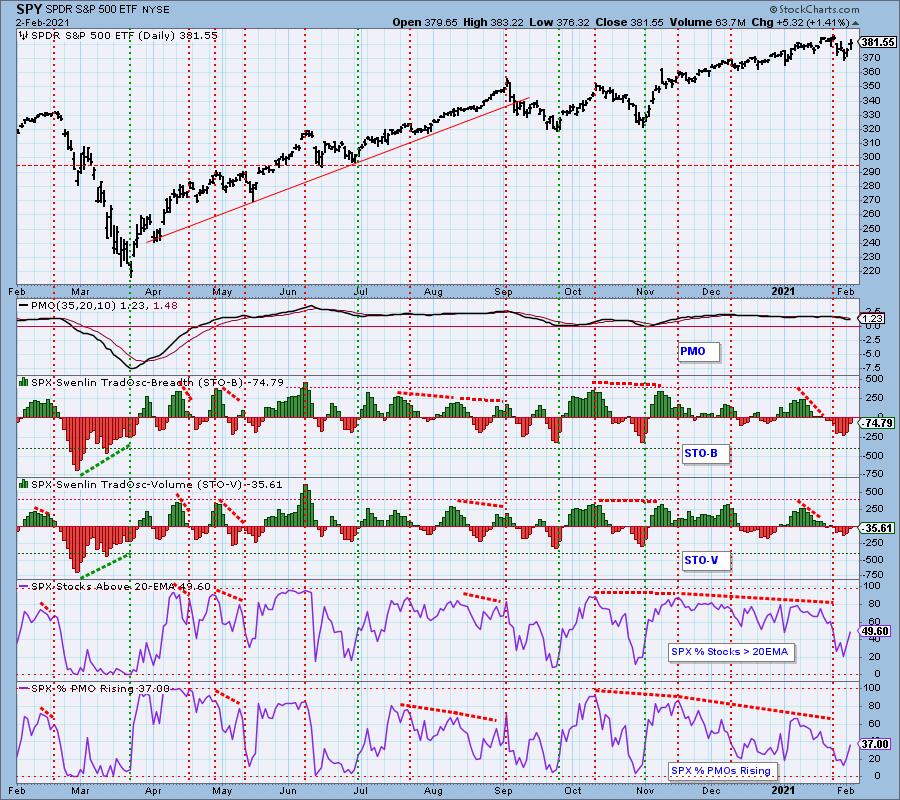Click the 2-Feb-2021 date label

(43, 22)
